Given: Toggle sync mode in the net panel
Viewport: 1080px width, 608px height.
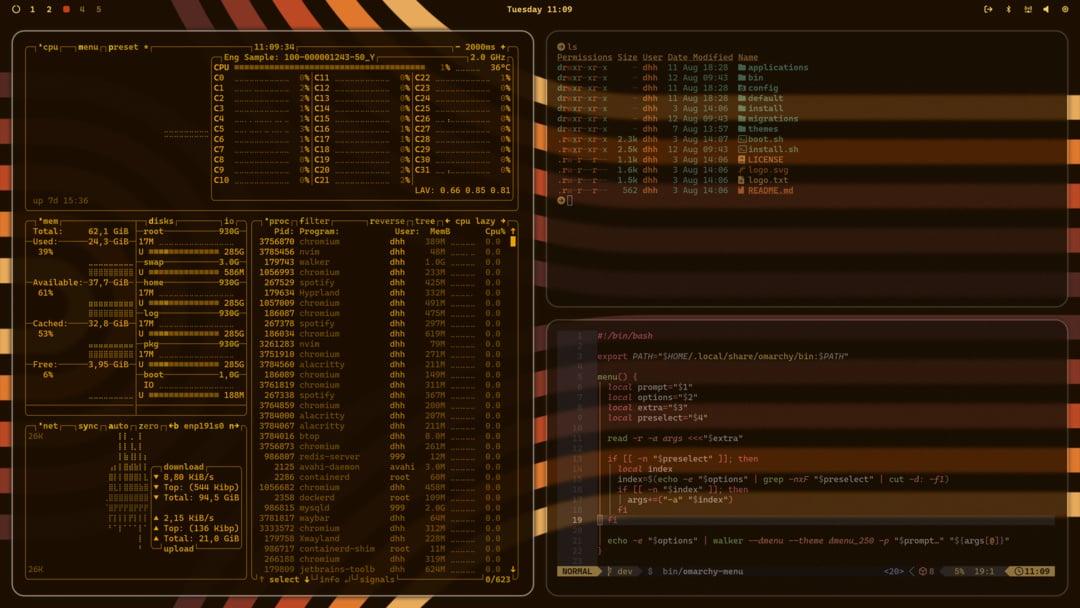Looking at the screenshot, I should click(x=86, y=424).
